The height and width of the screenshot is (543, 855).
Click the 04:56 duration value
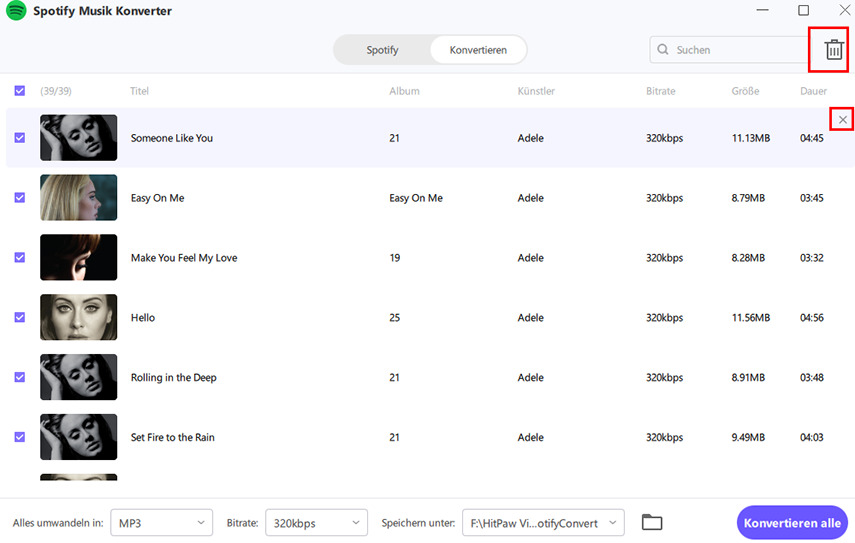[x=811, y=317]
